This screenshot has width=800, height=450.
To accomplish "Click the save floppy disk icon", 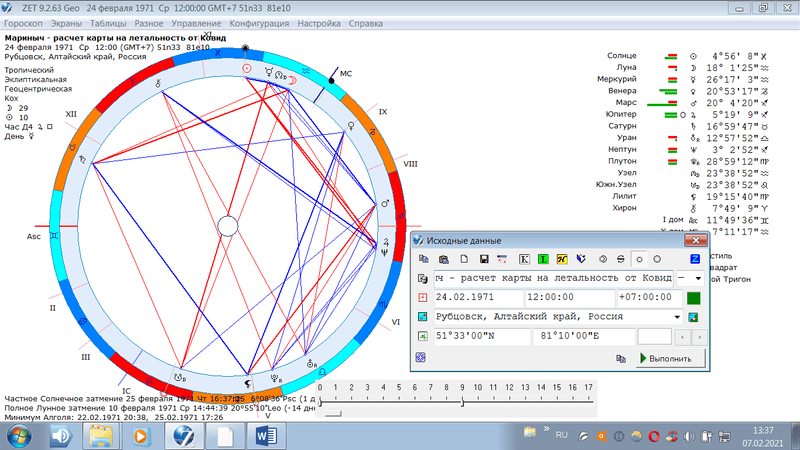I will [484, 259].
